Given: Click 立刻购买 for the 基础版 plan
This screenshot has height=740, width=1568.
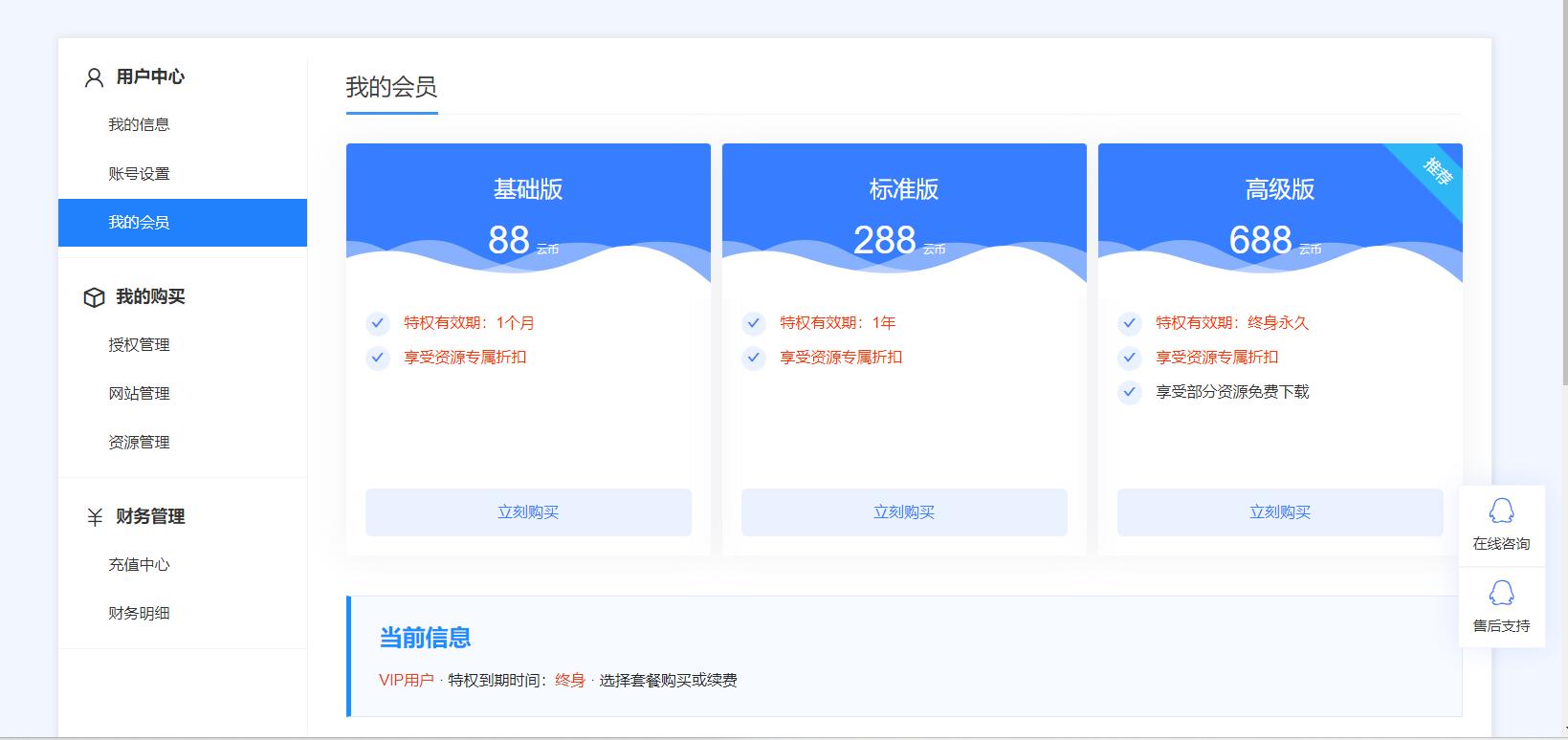Looking at the screenshot, I should (528, 512).
